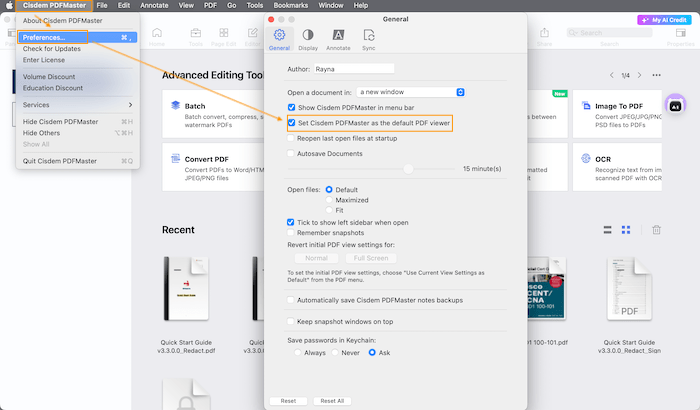Open the Apple menu
Screen dimensions: 700x410
click(x=9, y=5)
